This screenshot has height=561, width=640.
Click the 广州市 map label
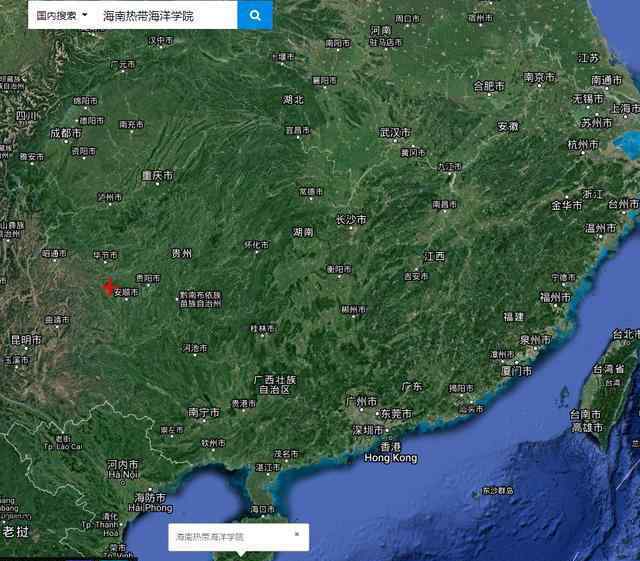click(x=361, y=402)
